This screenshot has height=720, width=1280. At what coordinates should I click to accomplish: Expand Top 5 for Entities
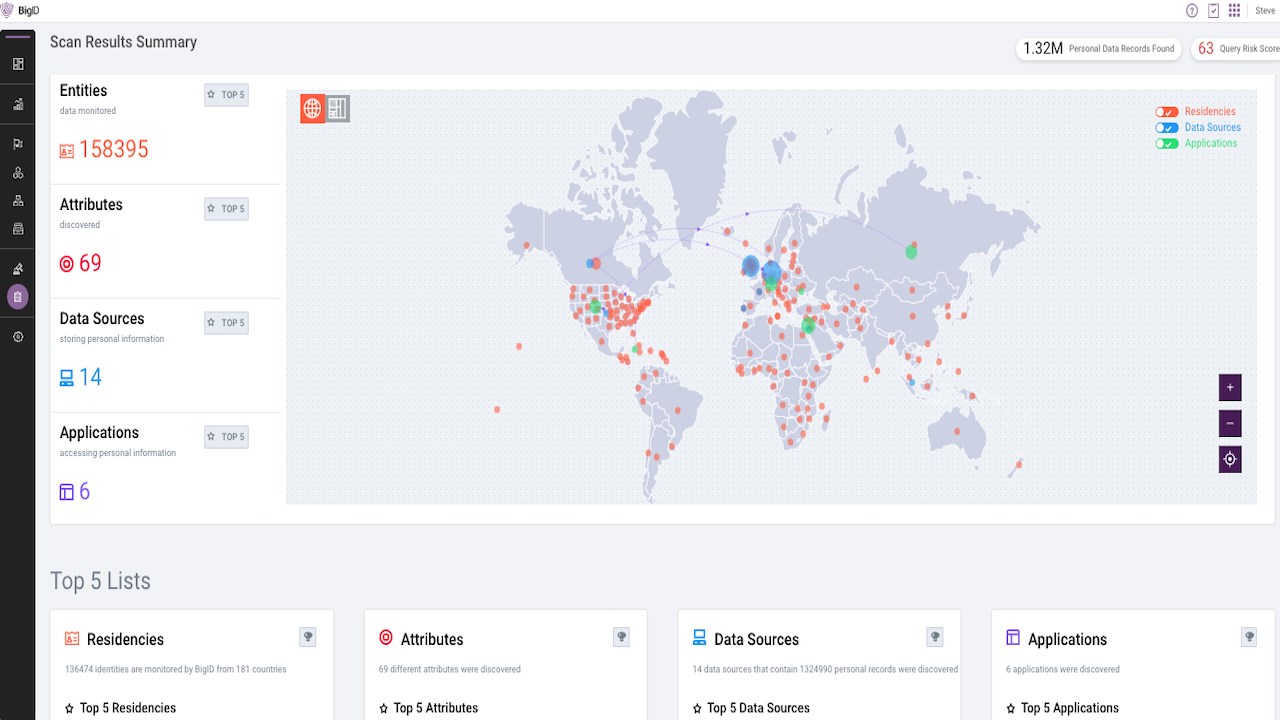pyautogui.click(x=226, y=95)
